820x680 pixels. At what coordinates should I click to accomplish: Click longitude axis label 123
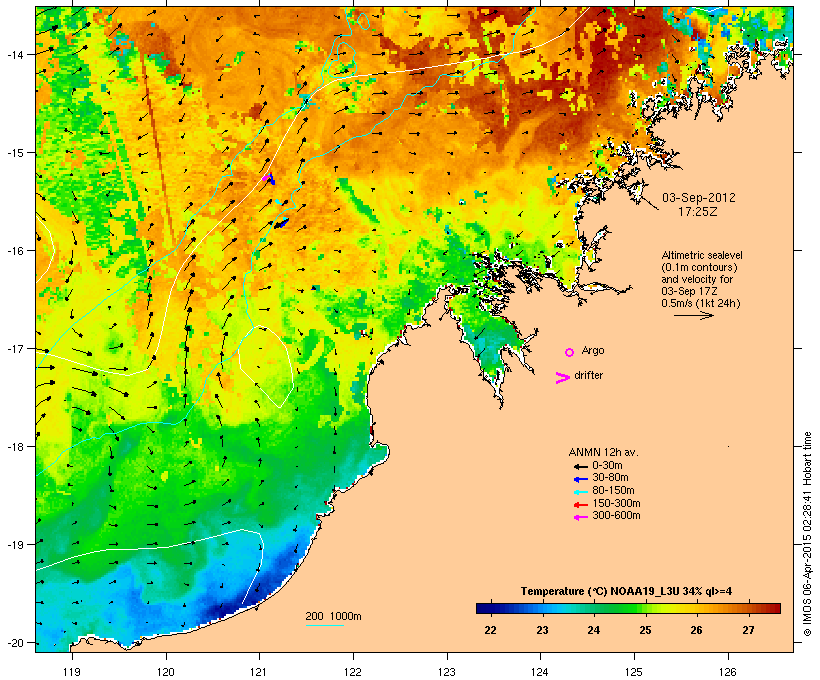pyautogui.click(x=447, y=672)
